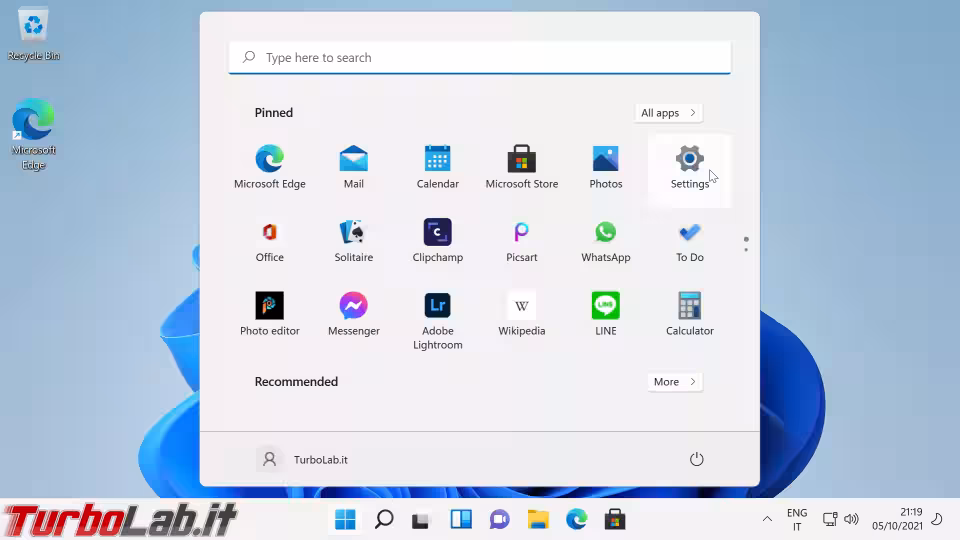The height and width of the screenshot is (540, 960).
Task: Open WhatsApp from pinned apps
Action: pyautogui.click(x=606, y=241)
